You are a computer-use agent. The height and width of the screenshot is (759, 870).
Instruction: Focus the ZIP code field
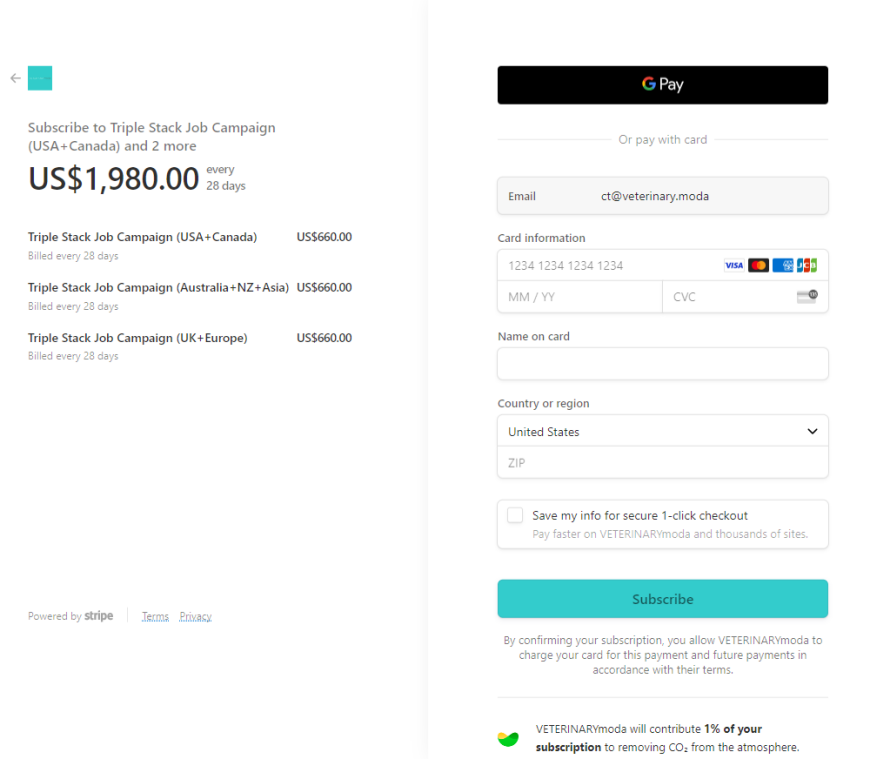click(x=662, y=463)
